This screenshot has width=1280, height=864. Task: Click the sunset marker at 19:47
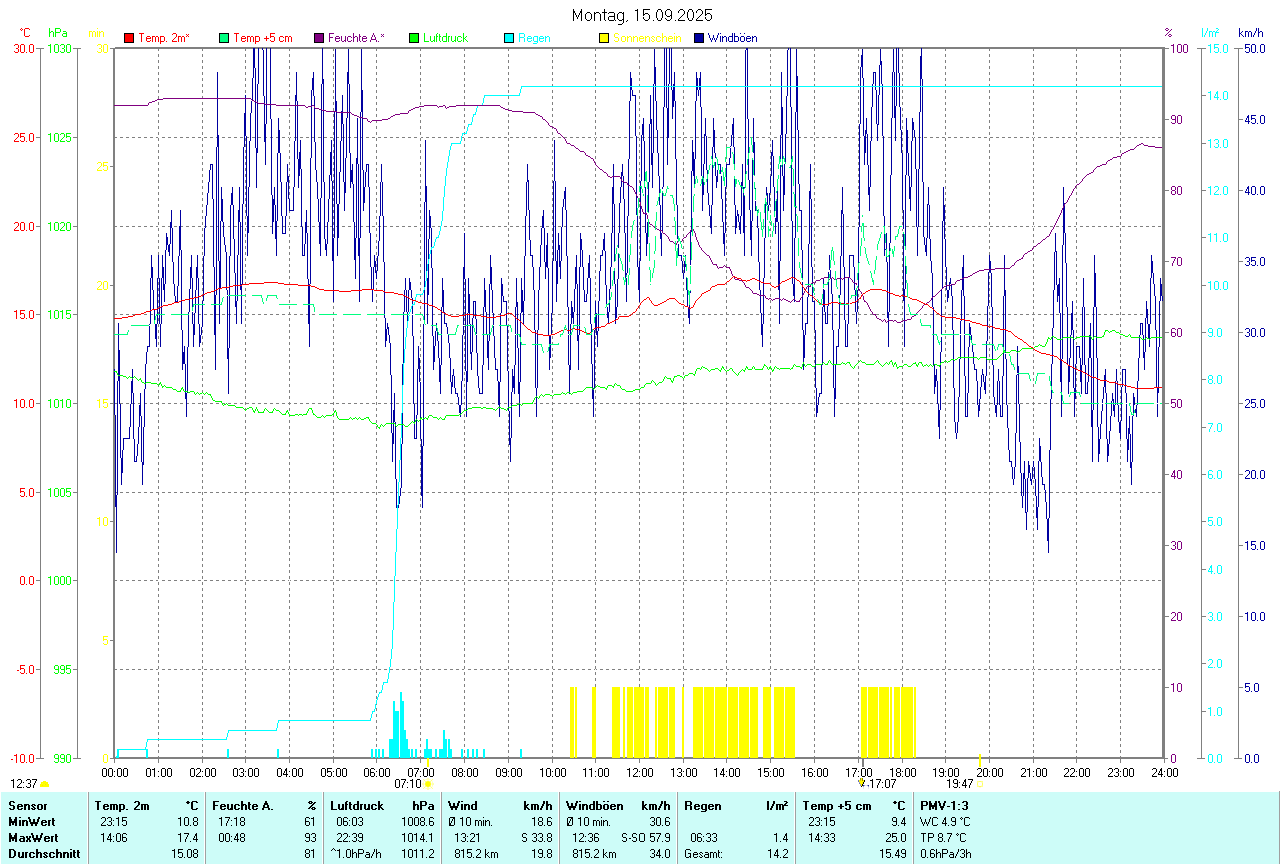[981, 784]
